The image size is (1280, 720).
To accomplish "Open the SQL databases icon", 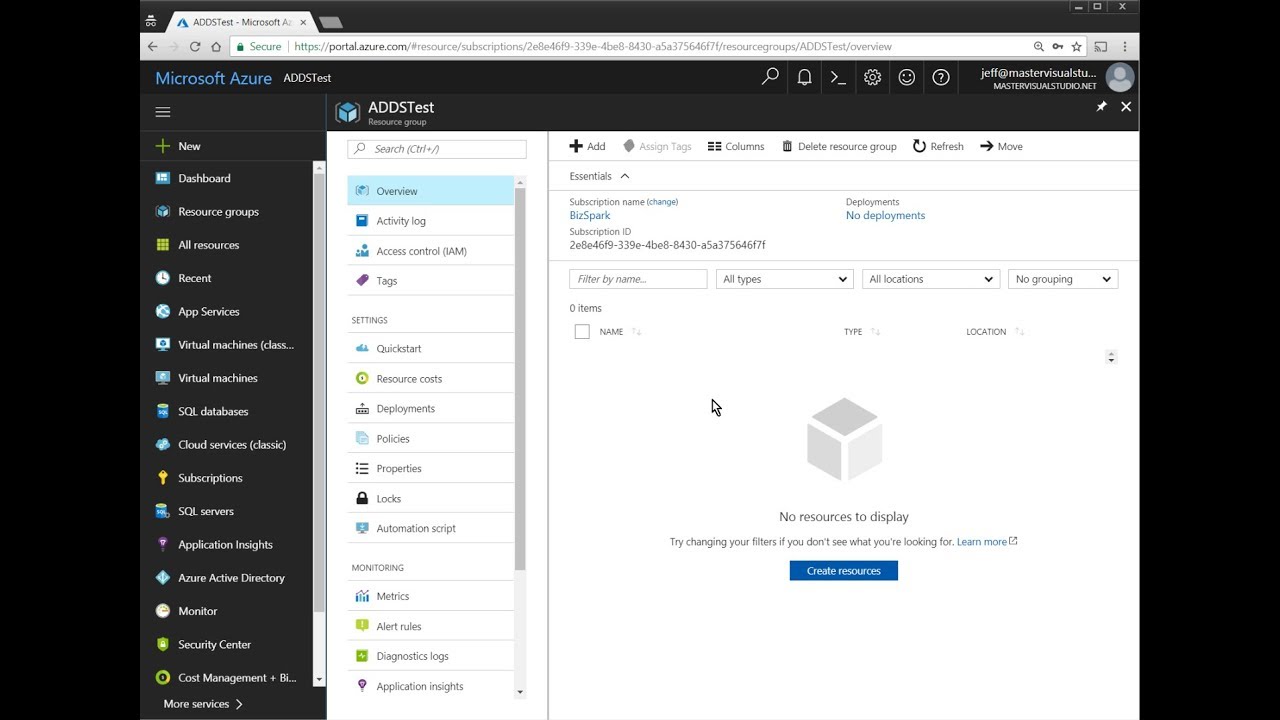I will (163, 411).
